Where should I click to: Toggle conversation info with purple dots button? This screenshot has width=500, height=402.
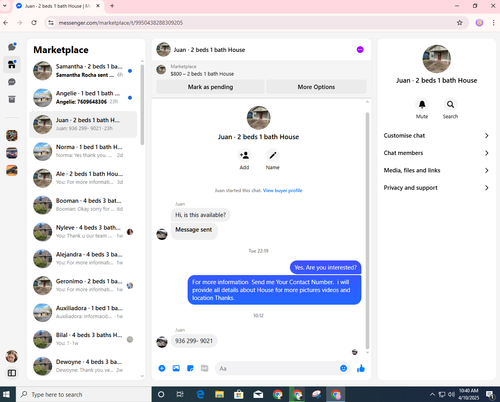click(360, 50)
